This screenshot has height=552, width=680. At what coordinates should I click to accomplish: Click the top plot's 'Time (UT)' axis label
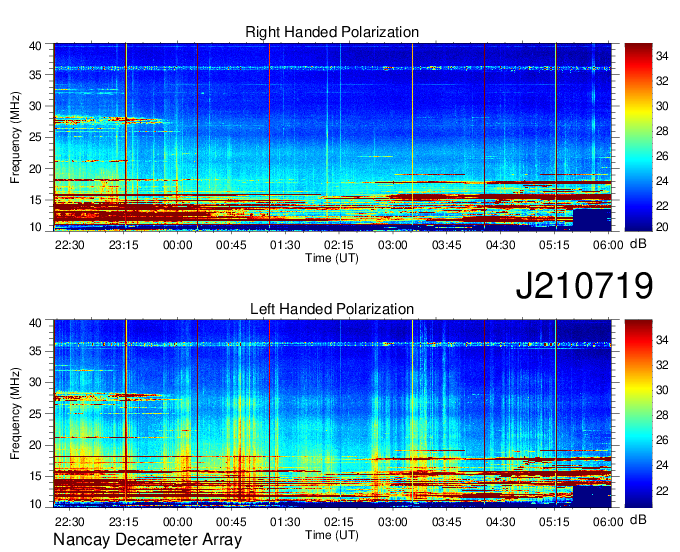[332, 258]
